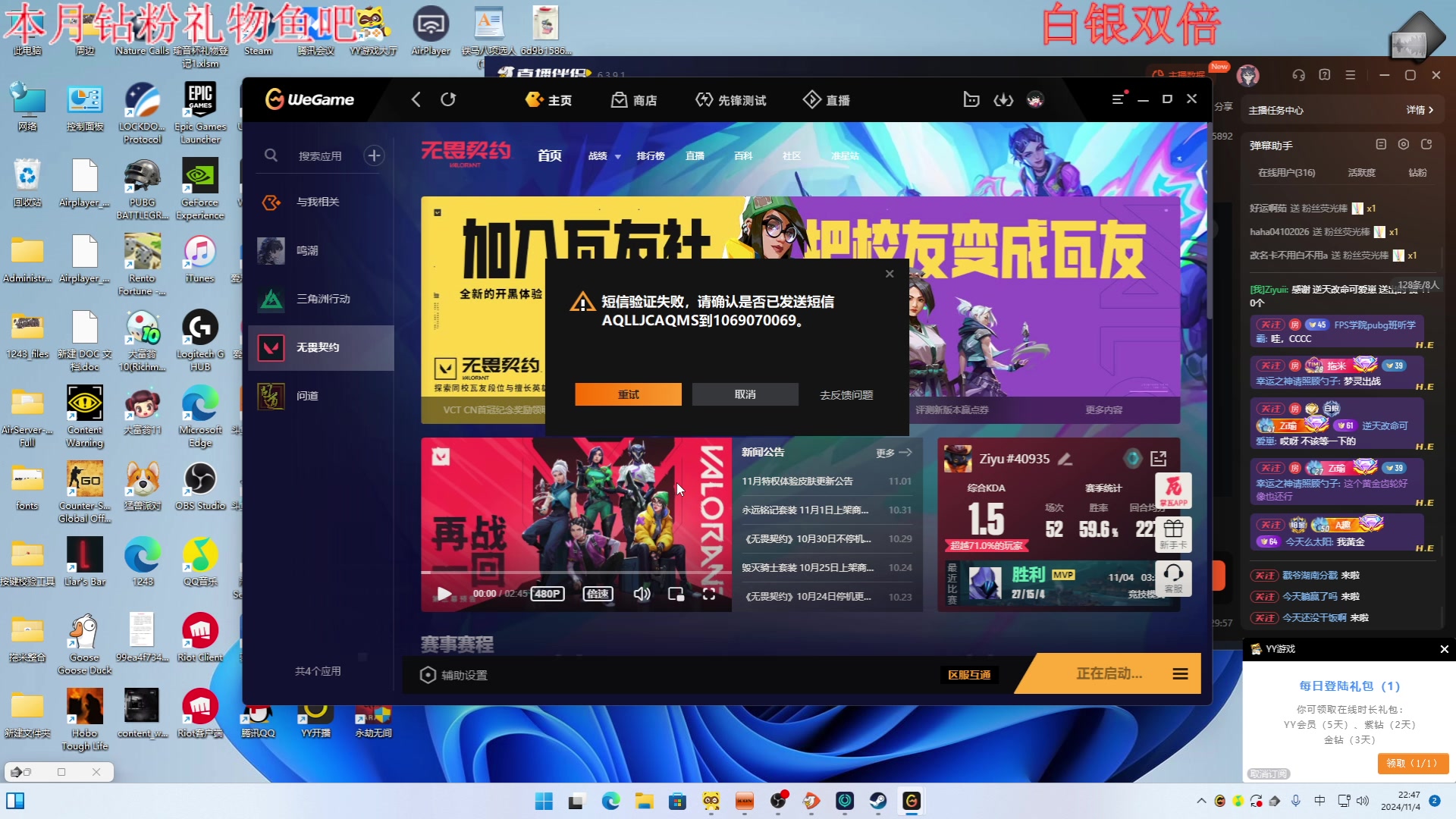Open the YY headset icon in title bar
Image resolution: width=1456 pixels, height=819 pixels.
pos(1299,75)
